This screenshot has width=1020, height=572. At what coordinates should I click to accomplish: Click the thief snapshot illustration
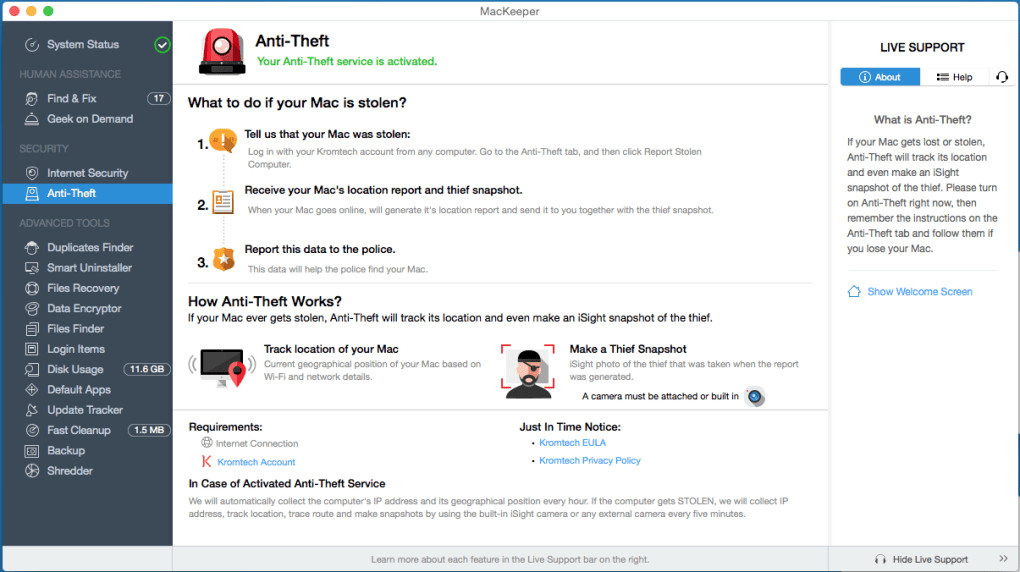(528, 372)
